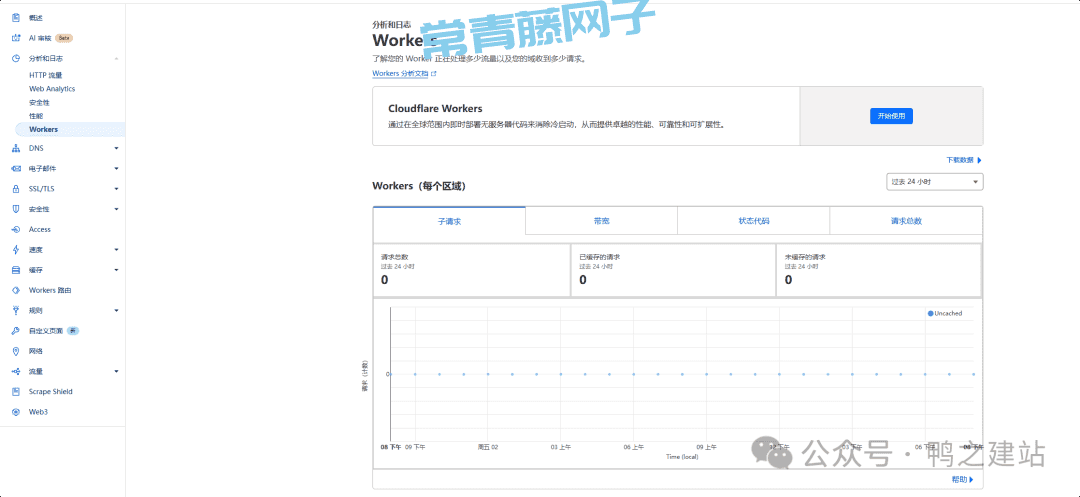The height and width of the screenshot is (497, 1080).
Task: Toggle the Uncached legend in chart
Action: 945,313
